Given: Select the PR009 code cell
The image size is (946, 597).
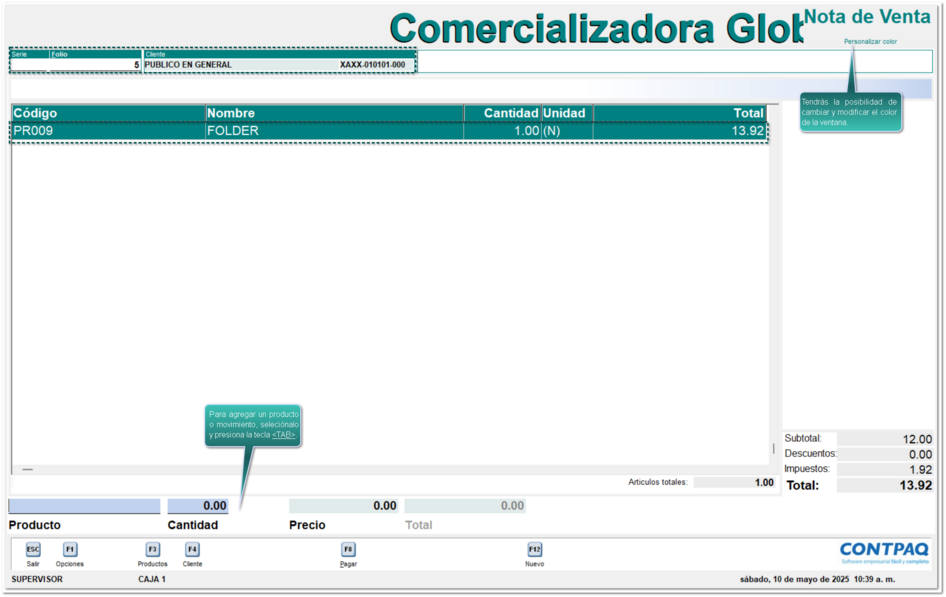Looking at the screenshot, I should coord(109,131).
